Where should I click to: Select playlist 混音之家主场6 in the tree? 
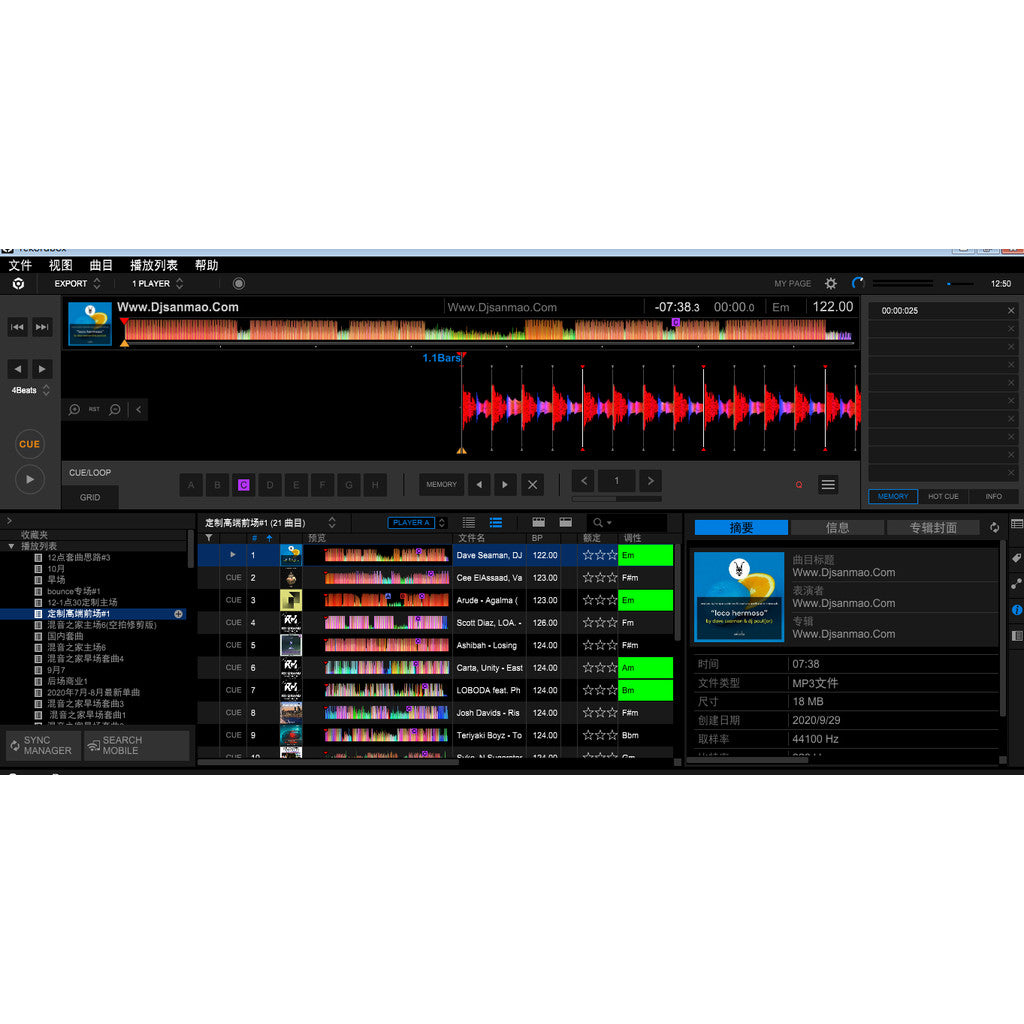point(76,647)
